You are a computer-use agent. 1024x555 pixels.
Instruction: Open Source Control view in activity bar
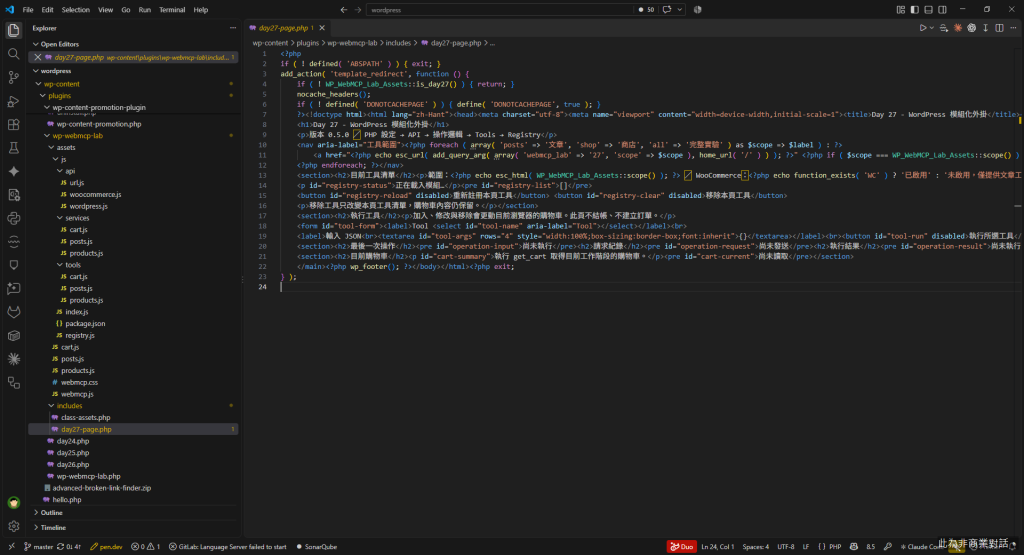click(x=14, y=77)
